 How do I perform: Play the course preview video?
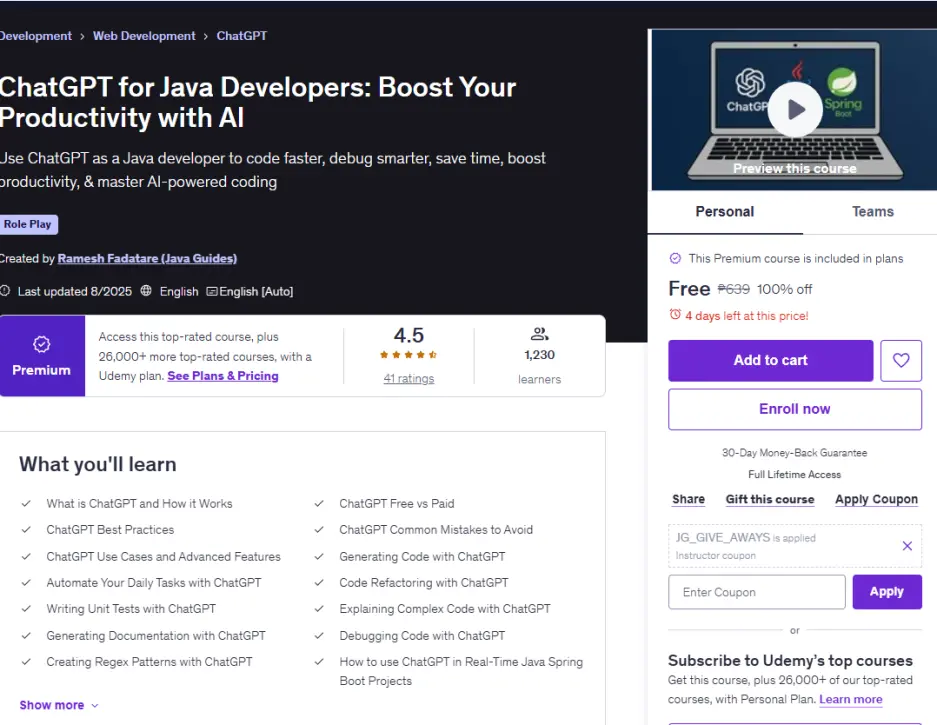tap(795, 109)
